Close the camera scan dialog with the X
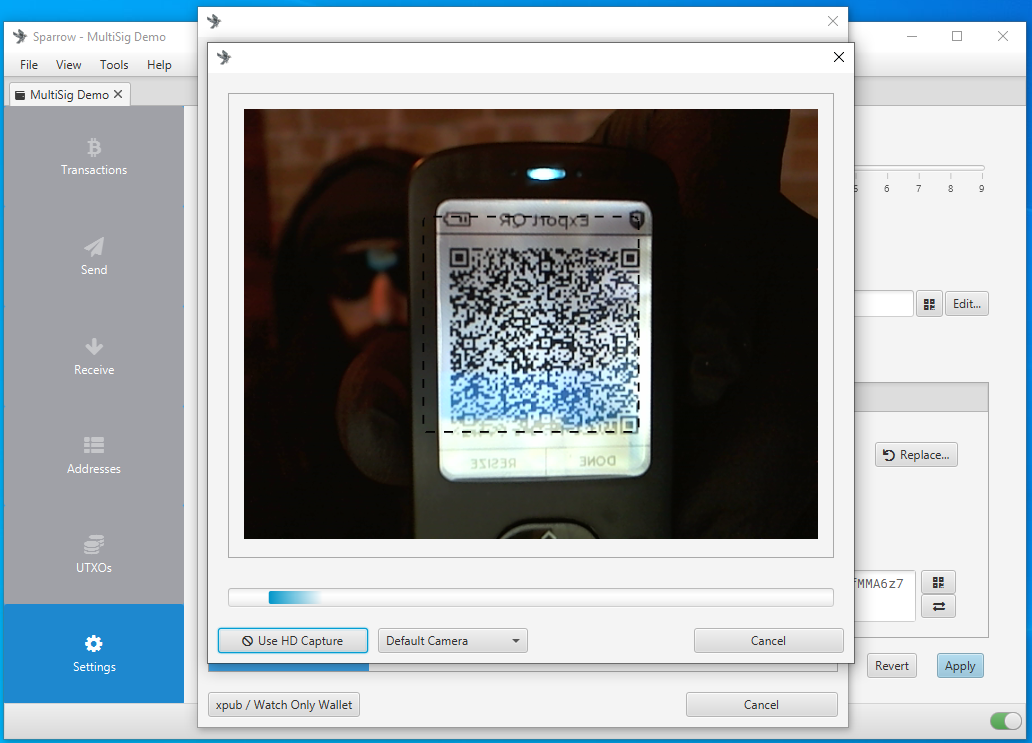Image resolution: width=1032 pixels, height=743 pixels. [838, 57]
